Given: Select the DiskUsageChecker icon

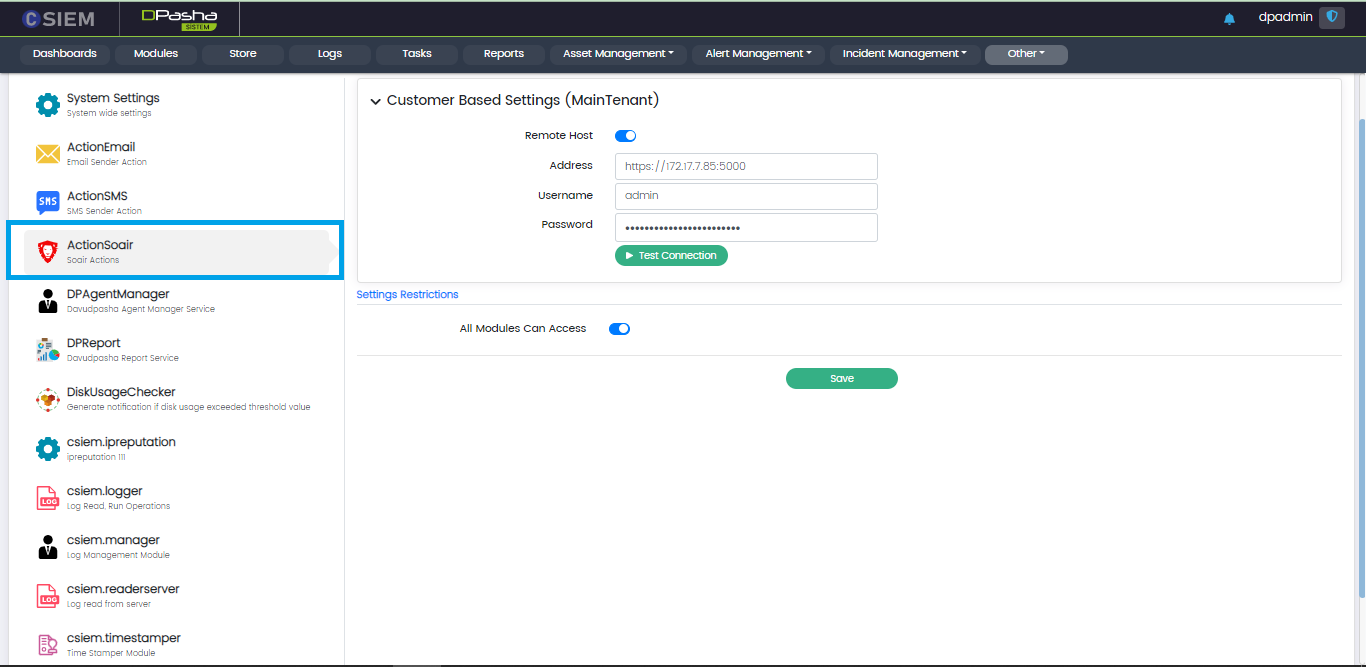Looking at the screenshot, I should pyautogui.click(x=48, y=400).
